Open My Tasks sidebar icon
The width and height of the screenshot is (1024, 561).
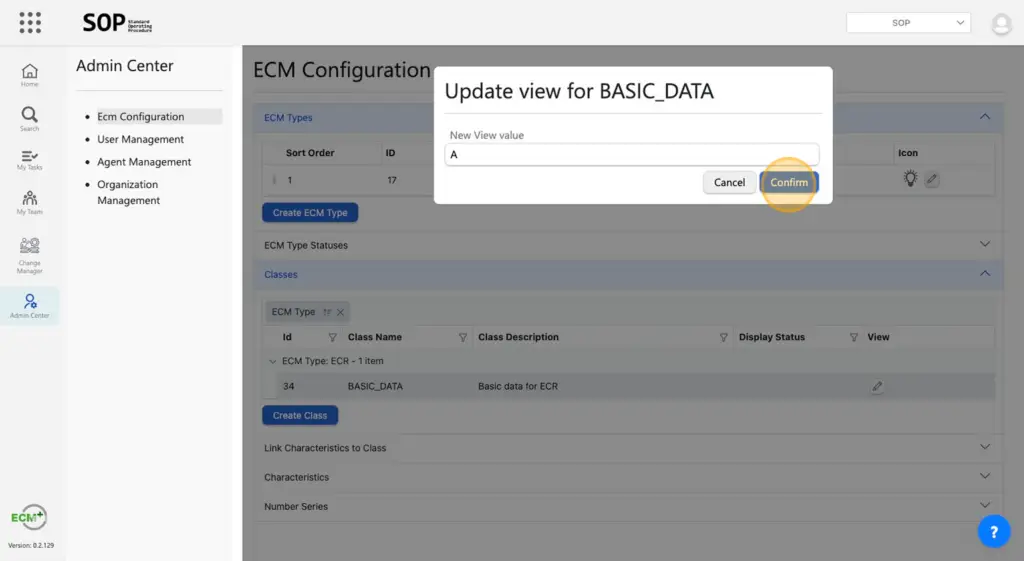[30, 160]
